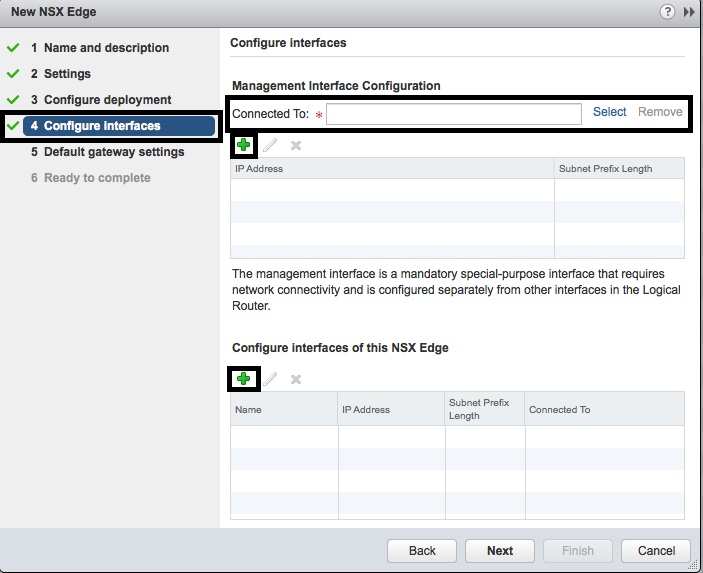
Task: Expand the dialog using double-arrow icon
Action: click(x=689, y=12)
